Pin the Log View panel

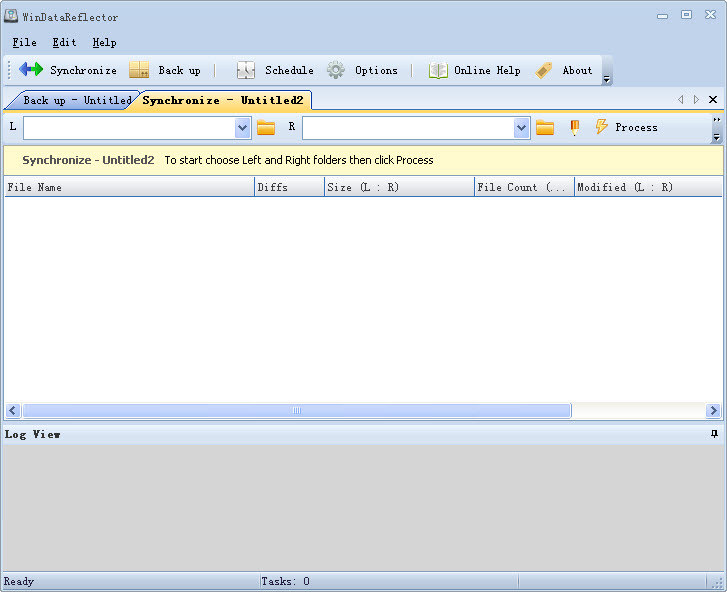[x=714, y=434]
